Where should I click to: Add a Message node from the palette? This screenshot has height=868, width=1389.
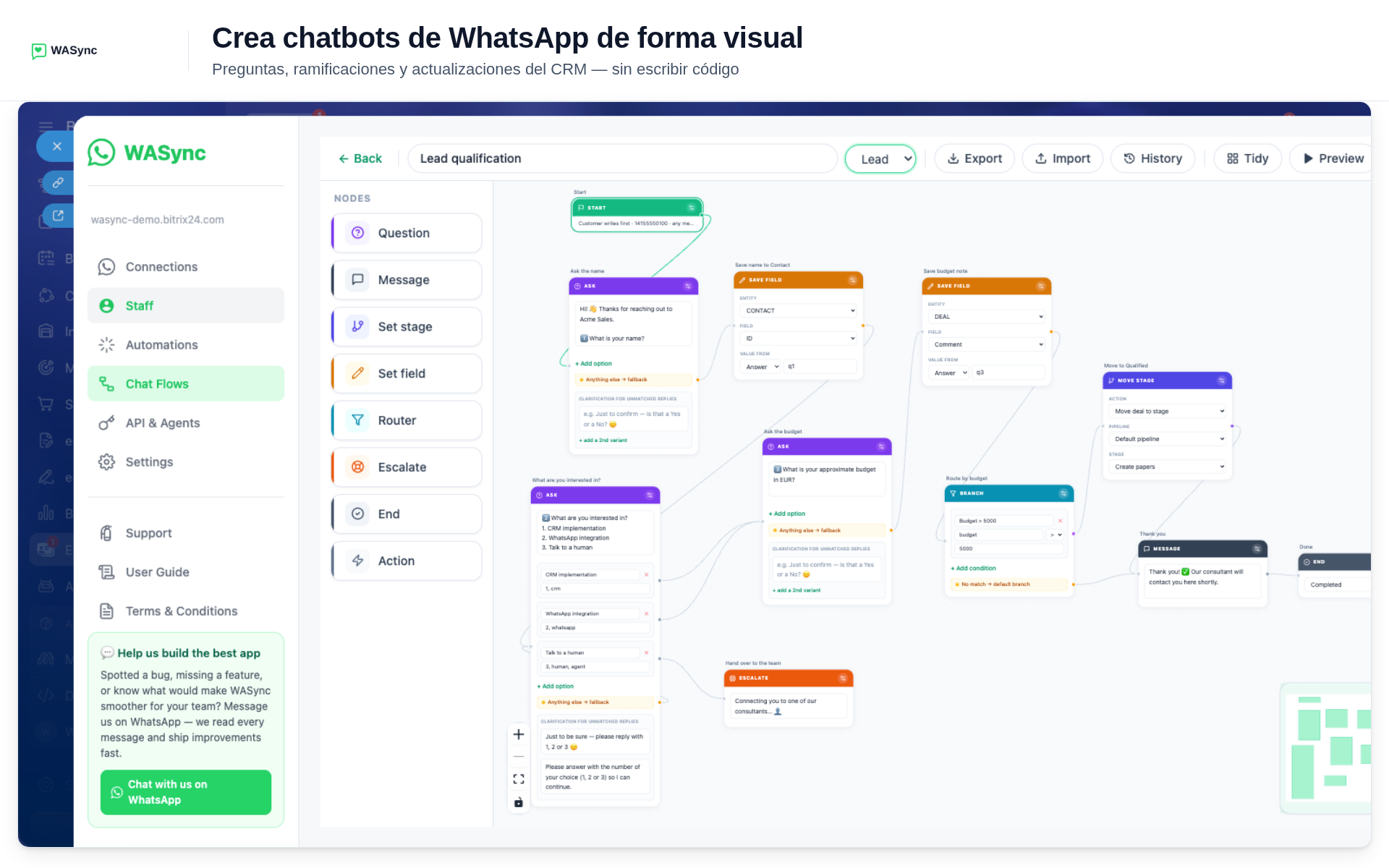pos(407,280)
